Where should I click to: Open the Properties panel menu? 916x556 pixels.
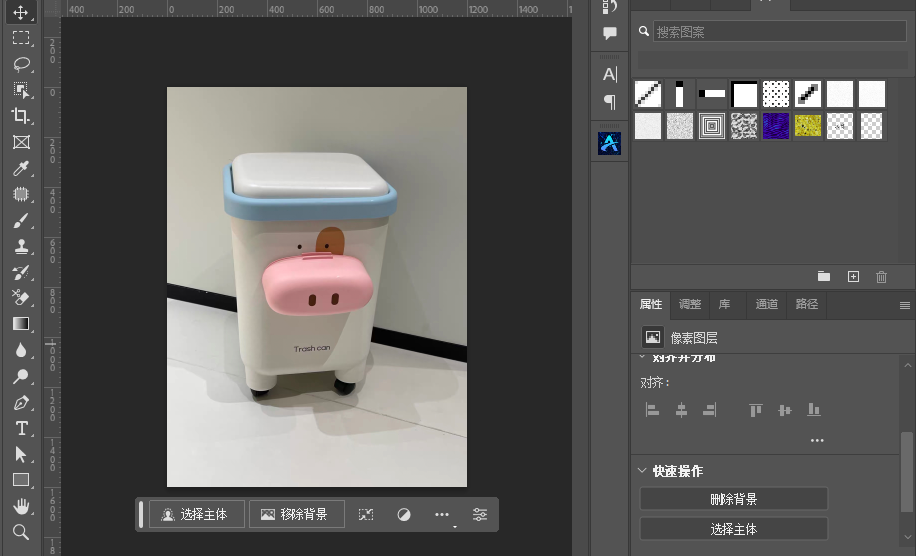click(x=905, y=305)
